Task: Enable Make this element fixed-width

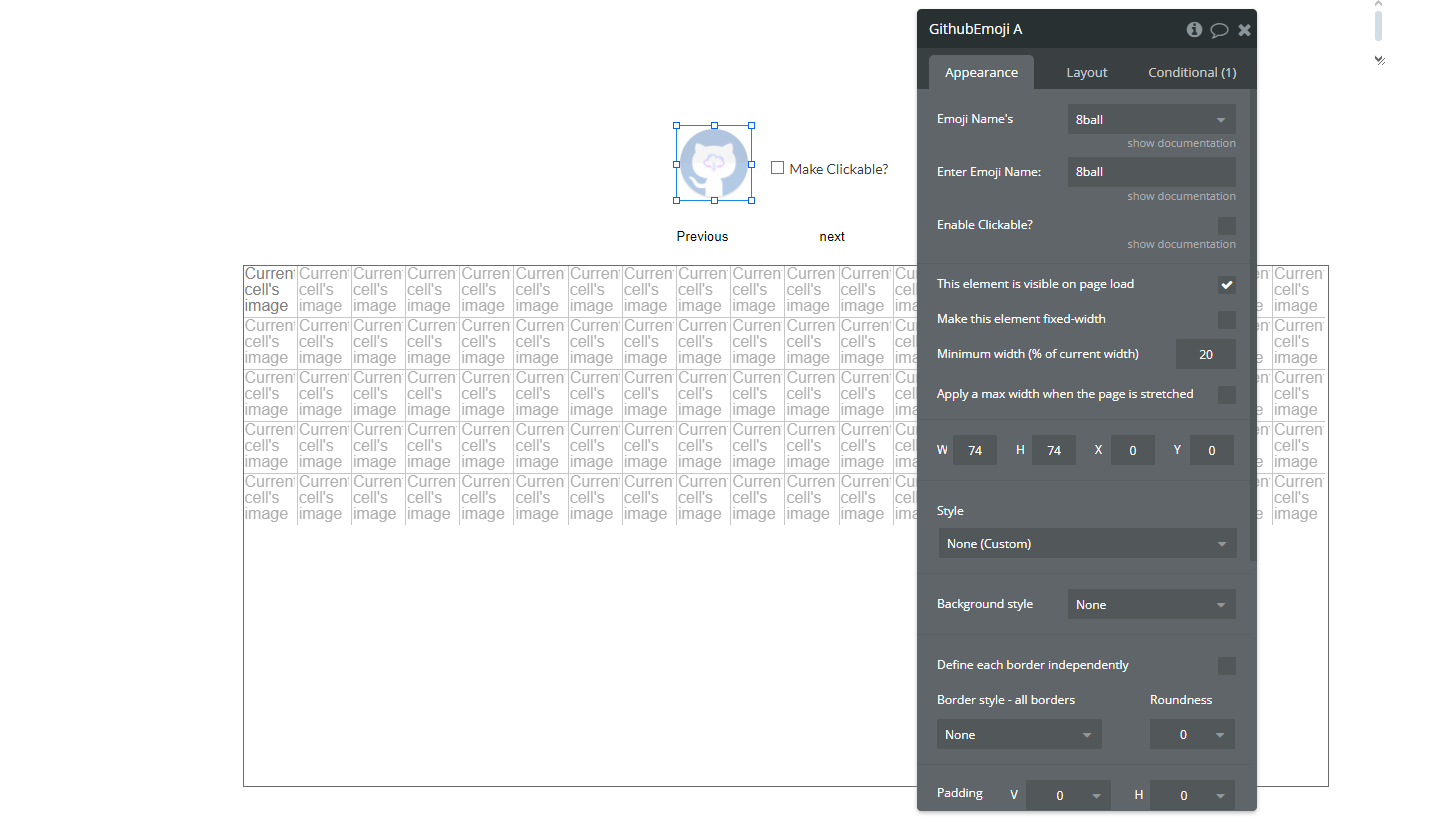Action: click(x=1227, y=318)
